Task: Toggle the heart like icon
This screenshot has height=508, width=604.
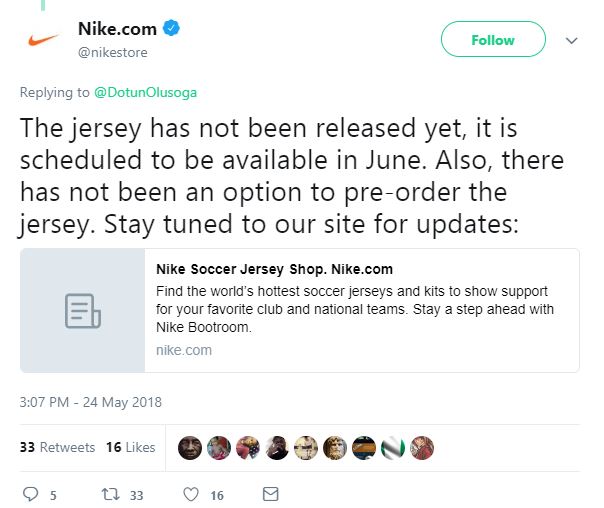Action: (x=190, y=494)
